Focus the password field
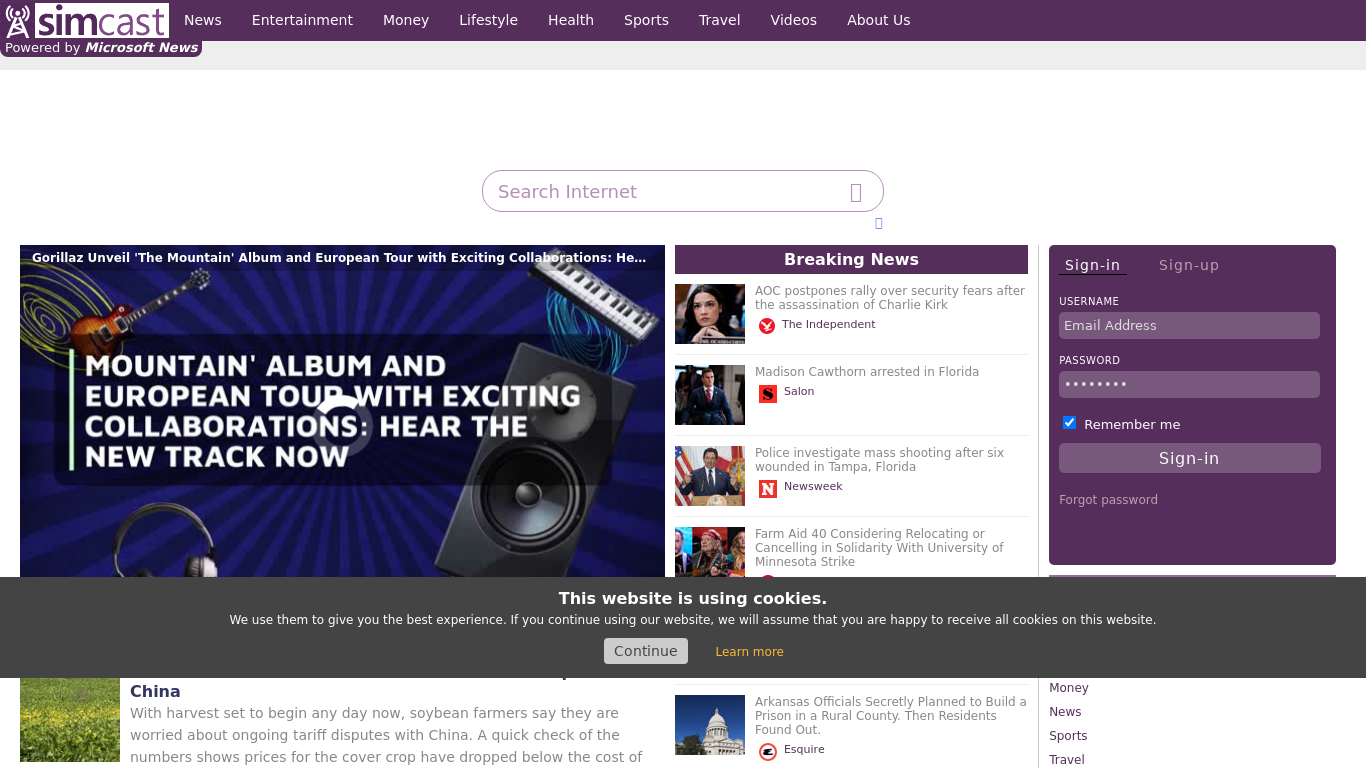Screen dimensions: 1366x768 1189,384
